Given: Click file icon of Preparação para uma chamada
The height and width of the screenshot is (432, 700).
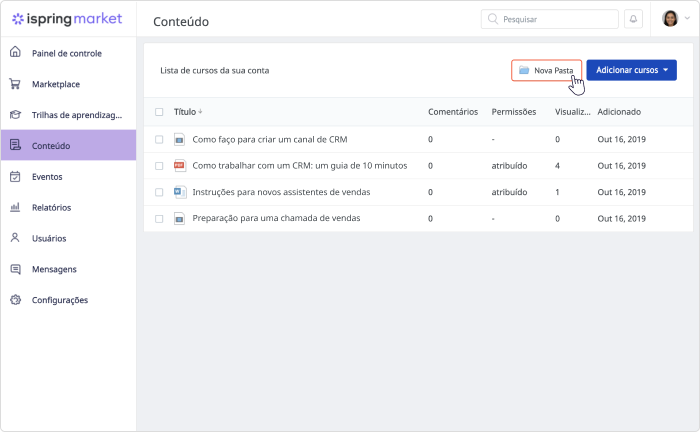Looking at the screenshot, I should point(179,219).
